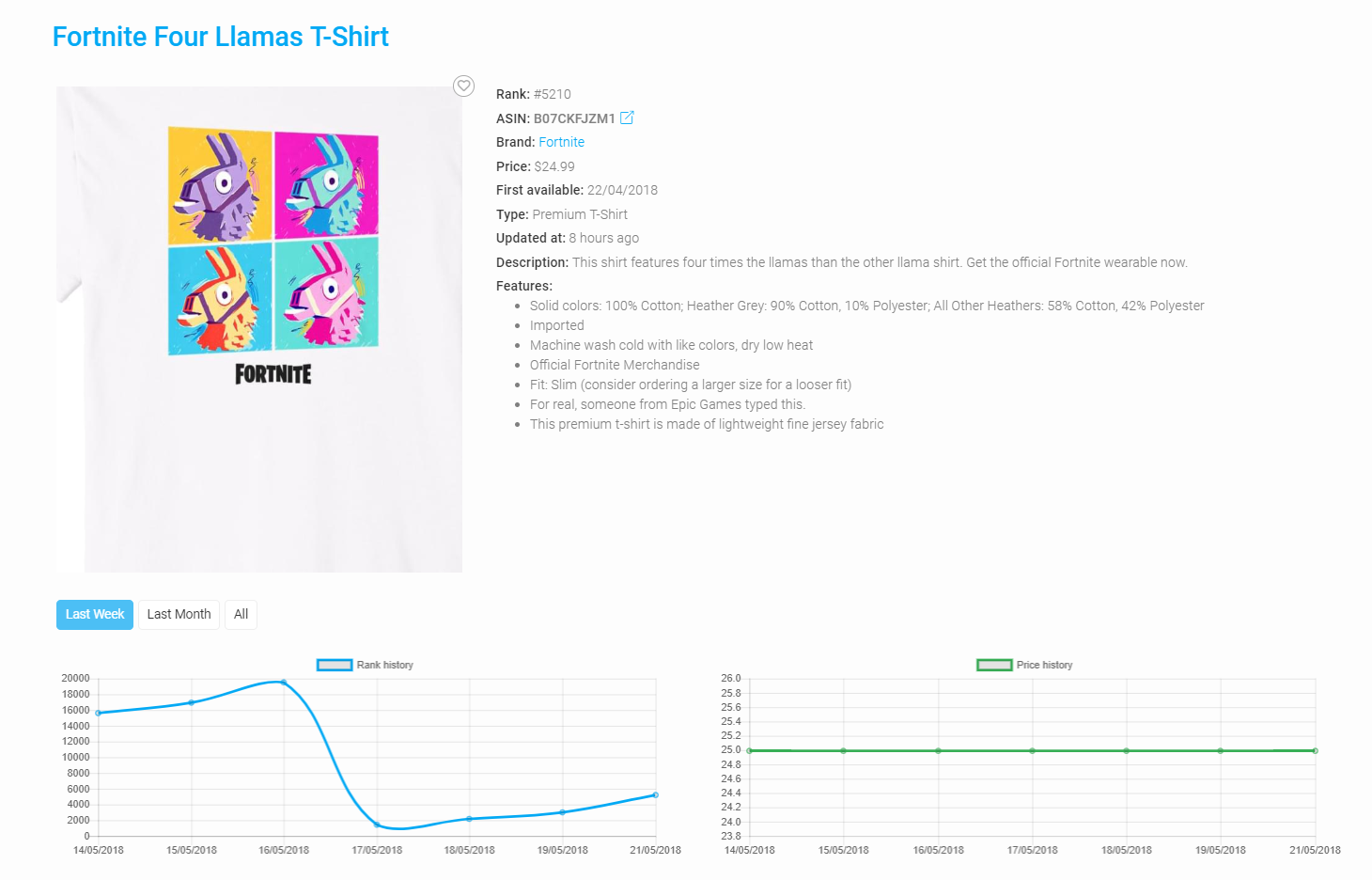Click the 15/05/2018 price data point
Image resolution: width=1372 pixels, height=880 pixels.
pos(844,750)
